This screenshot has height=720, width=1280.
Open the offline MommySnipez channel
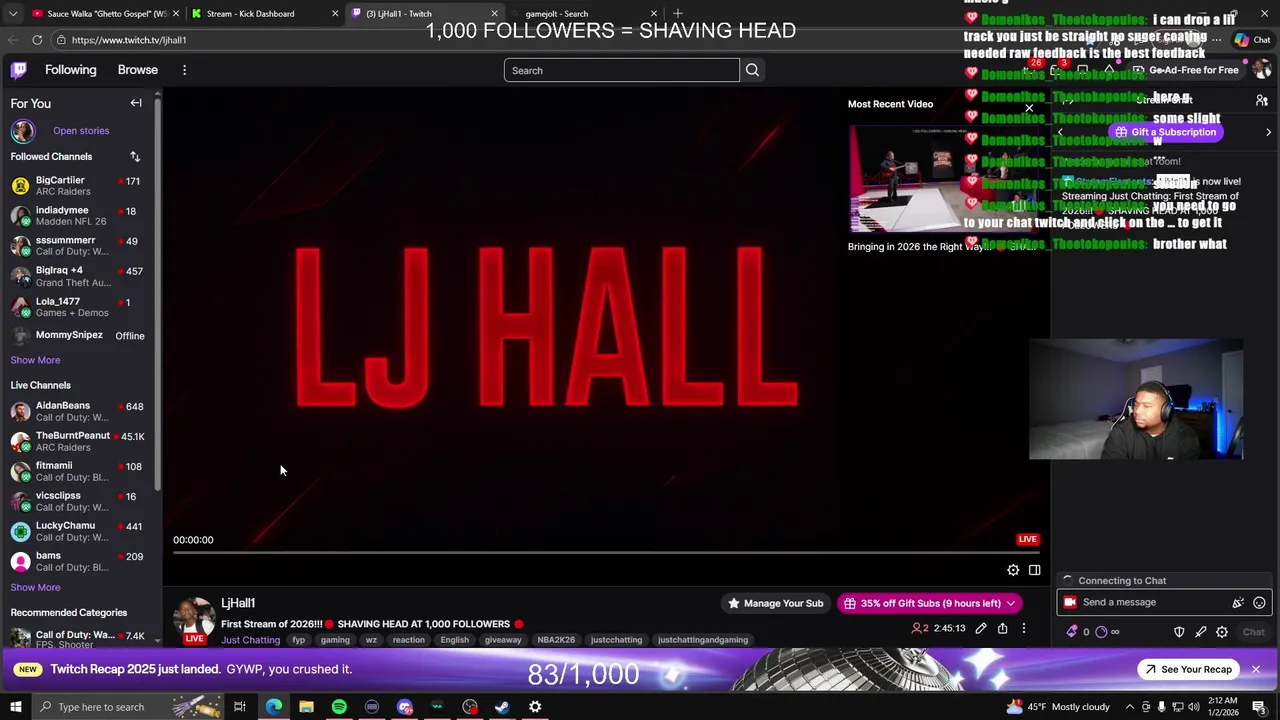(x=78, y=335)
